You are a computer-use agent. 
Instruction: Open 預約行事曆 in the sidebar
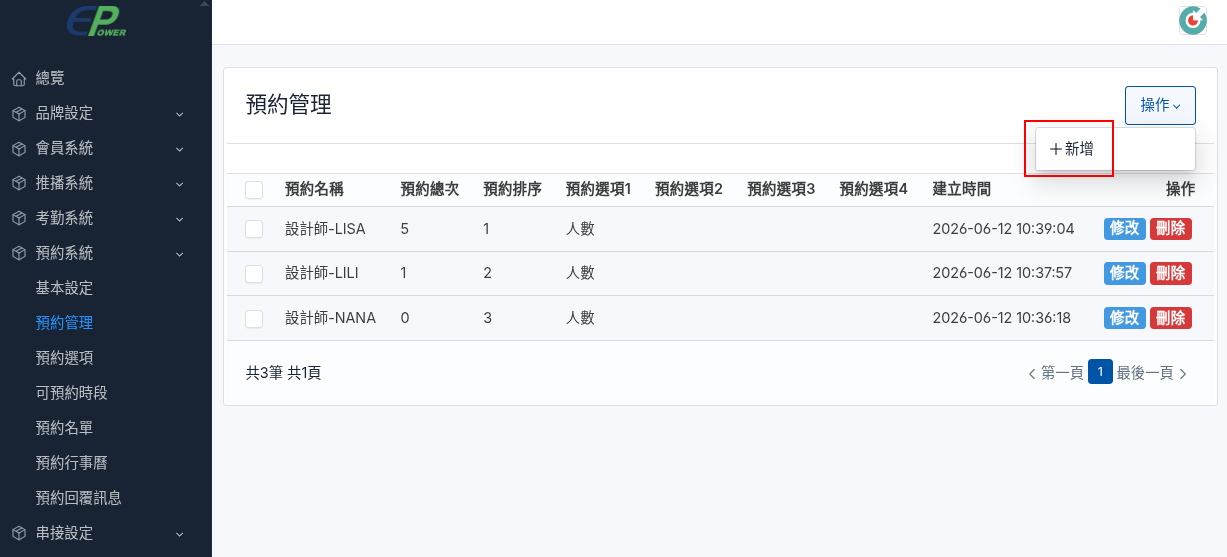[71, 463]
